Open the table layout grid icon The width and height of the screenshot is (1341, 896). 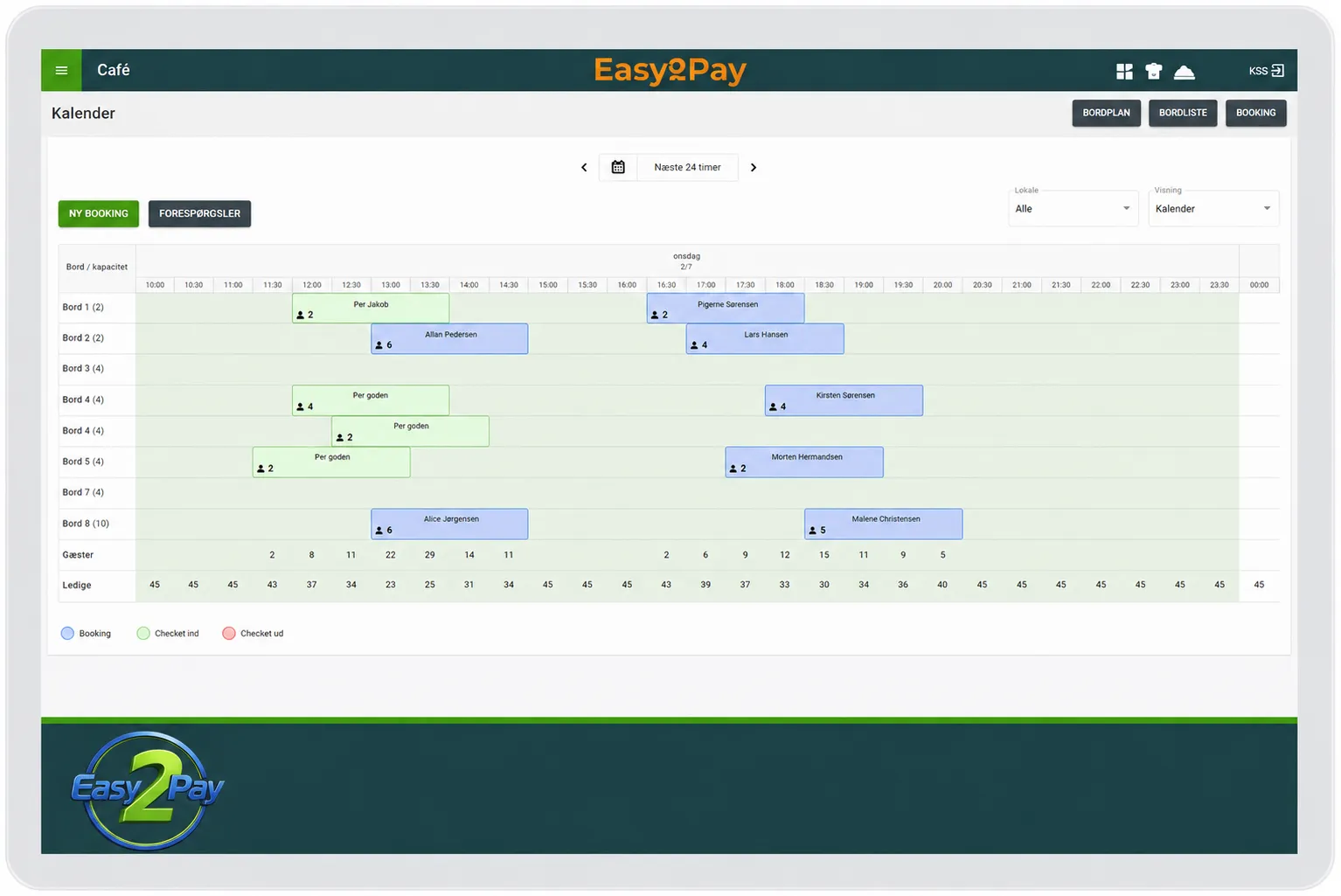pyautogui.click(x=1124, y=71)
